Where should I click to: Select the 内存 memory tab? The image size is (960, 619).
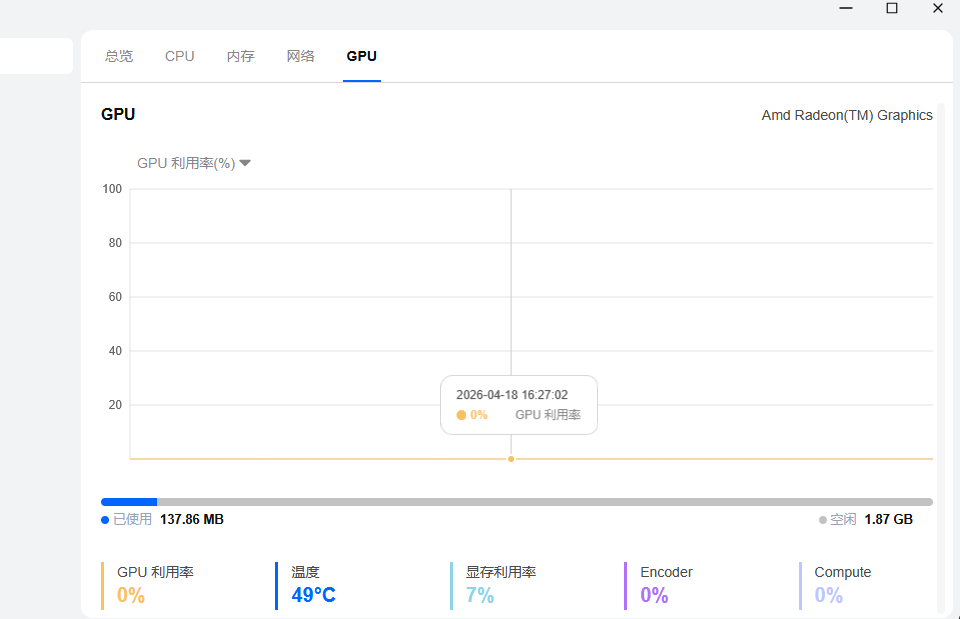[x=240, y=56]
